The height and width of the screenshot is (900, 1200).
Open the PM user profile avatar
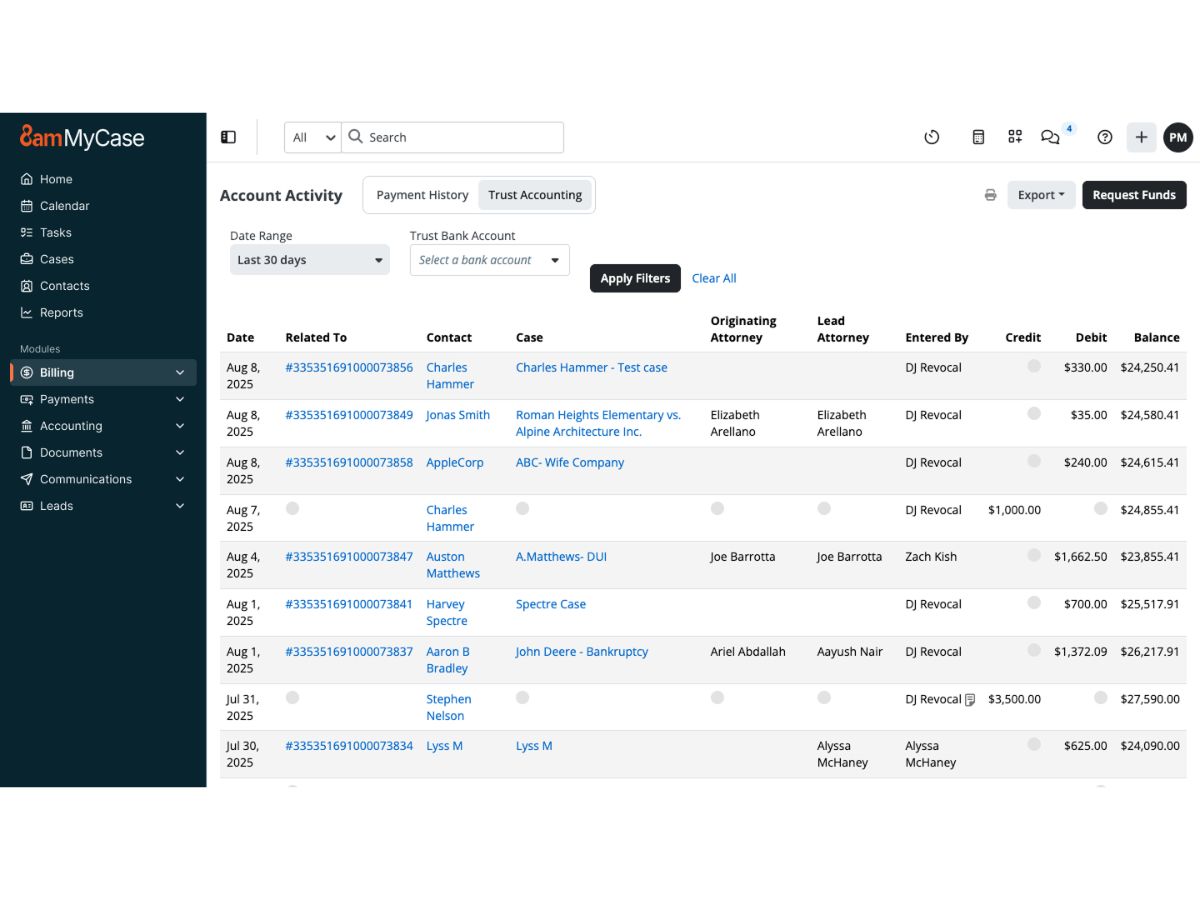point(1178,137)
